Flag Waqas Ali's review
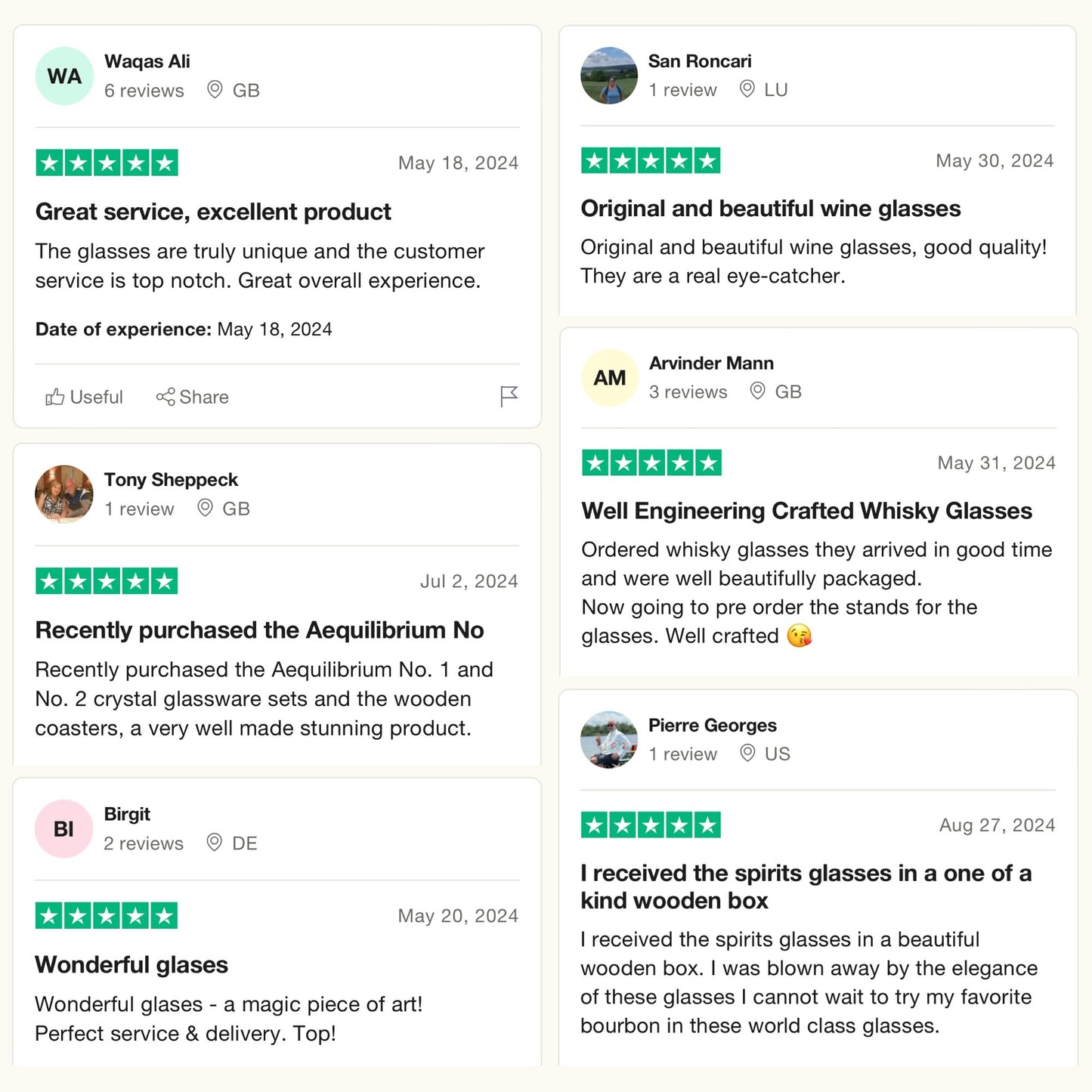Screen dimensions: 1092x1092 (x=509, y=396)
